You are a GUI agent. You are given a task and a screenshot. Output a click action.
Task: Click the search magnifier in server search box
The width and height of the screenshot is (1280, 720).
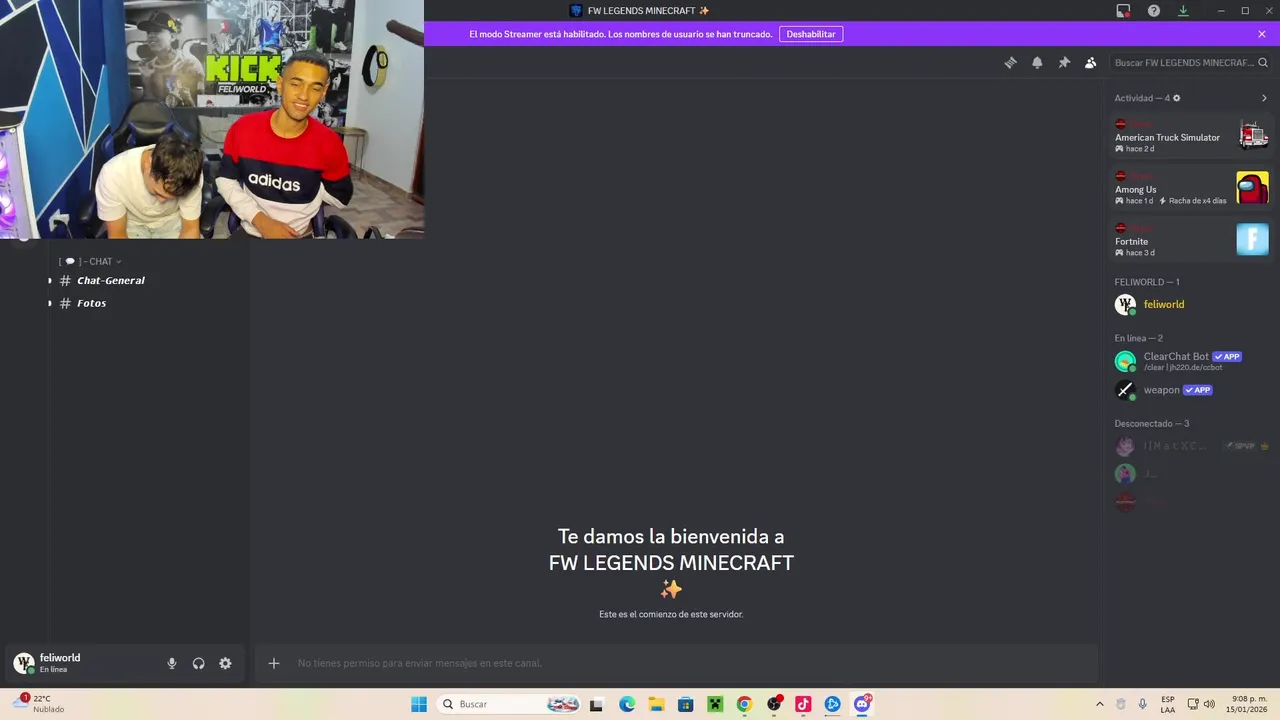coord(1263,62)
